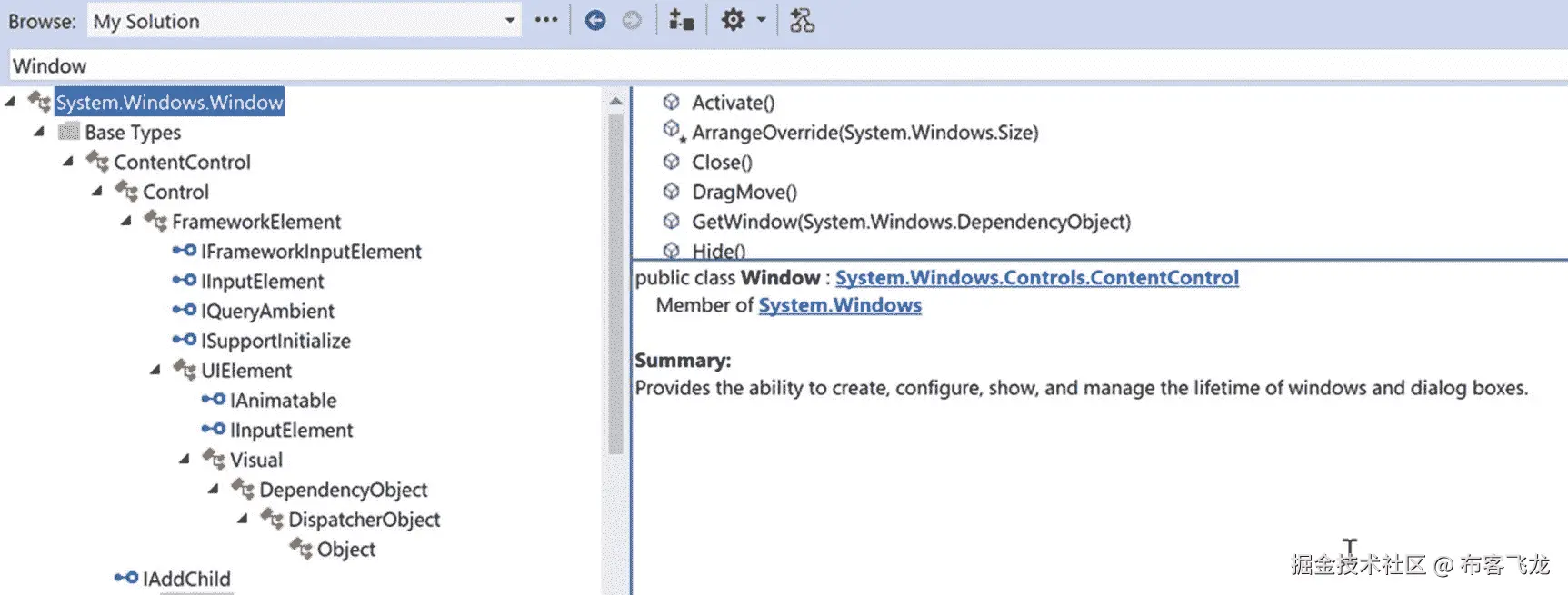
Task: Open the System.Windows namespace link
Action: [840, 305]
